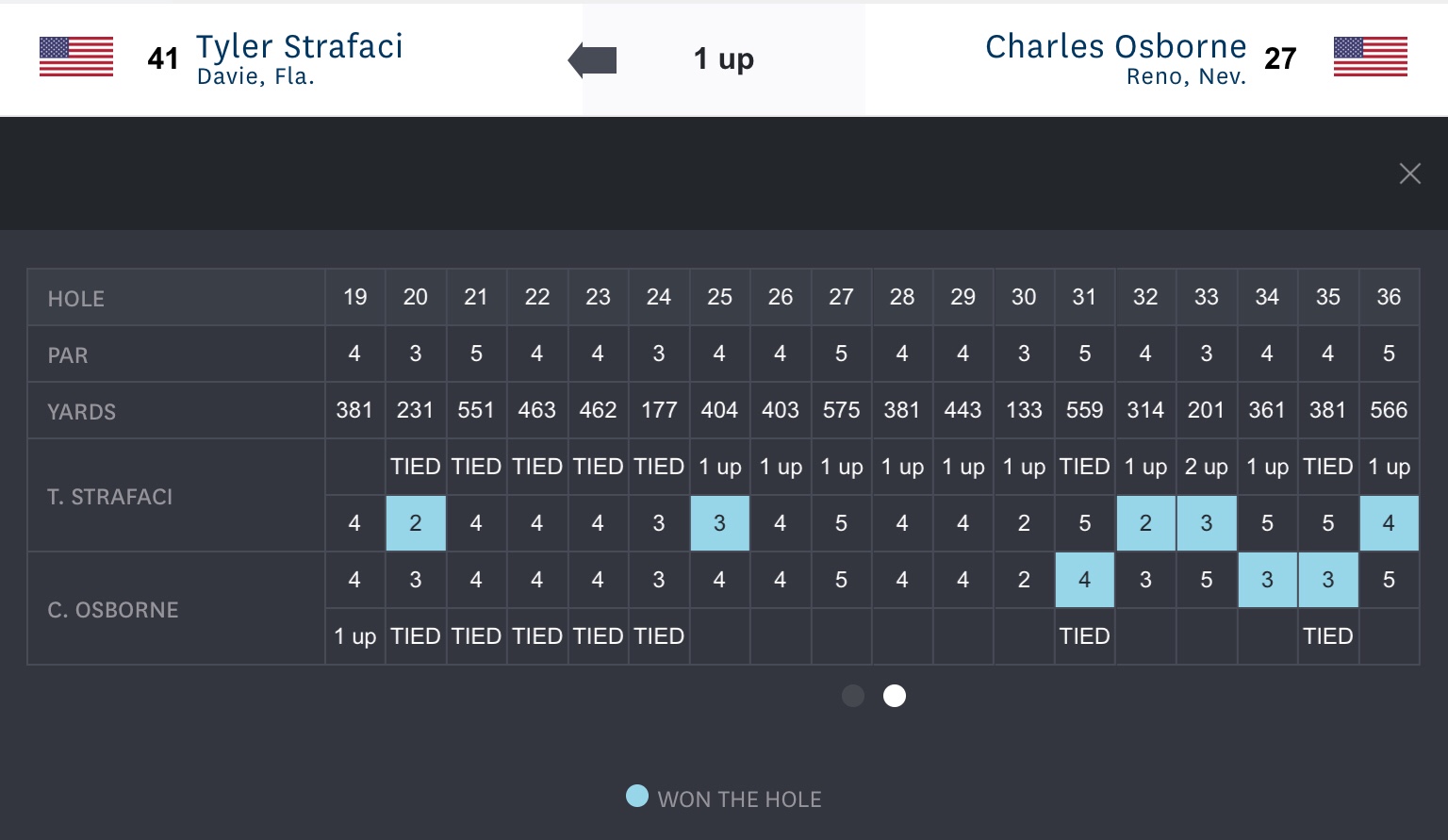Click the 2 up status for hole 33
The height and width of the screenshot is (840, 1448).
click(x=1206, y=467)
